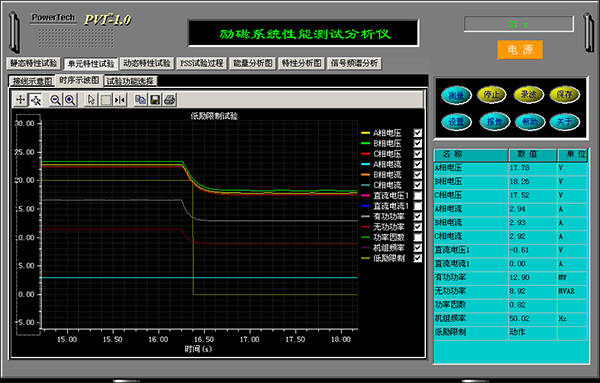Select the axis scroll cursor tool
600x383 pixels.
click(x=36, y=100)
